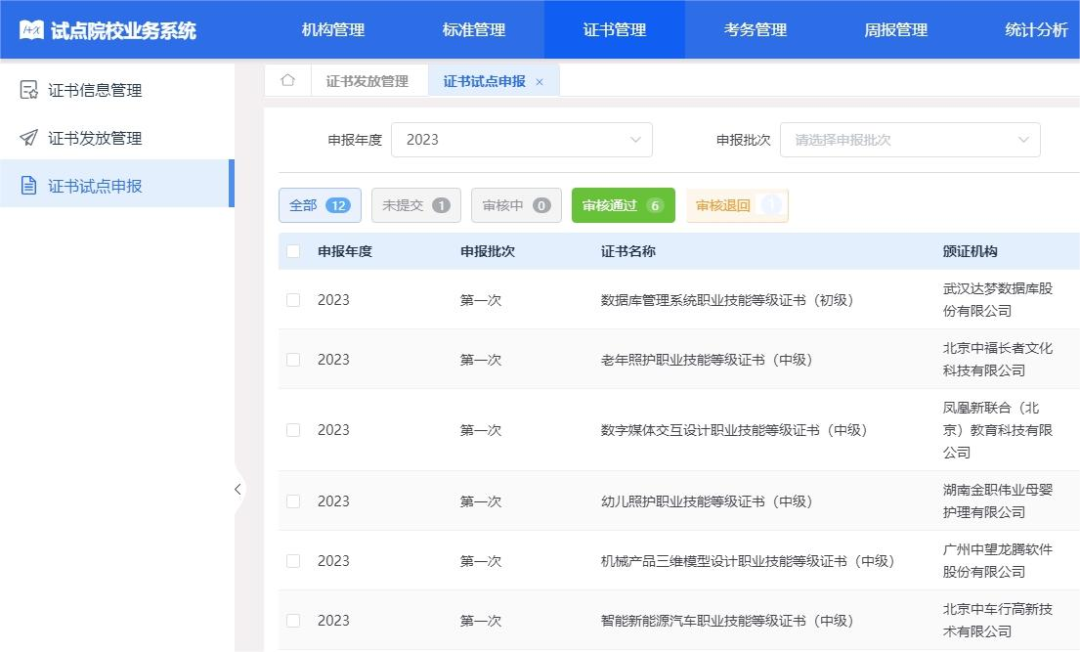Open the 申报年度 2023 dropdown

pyautogui.click(x=521, y=140)
